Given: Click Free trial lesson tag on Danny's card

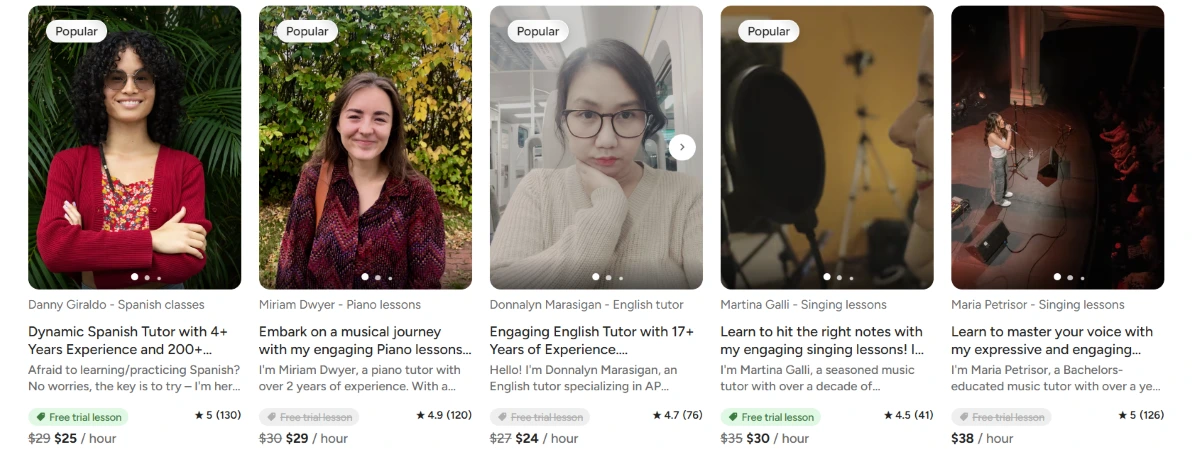Looking at the screenshot, I should 78,417.
